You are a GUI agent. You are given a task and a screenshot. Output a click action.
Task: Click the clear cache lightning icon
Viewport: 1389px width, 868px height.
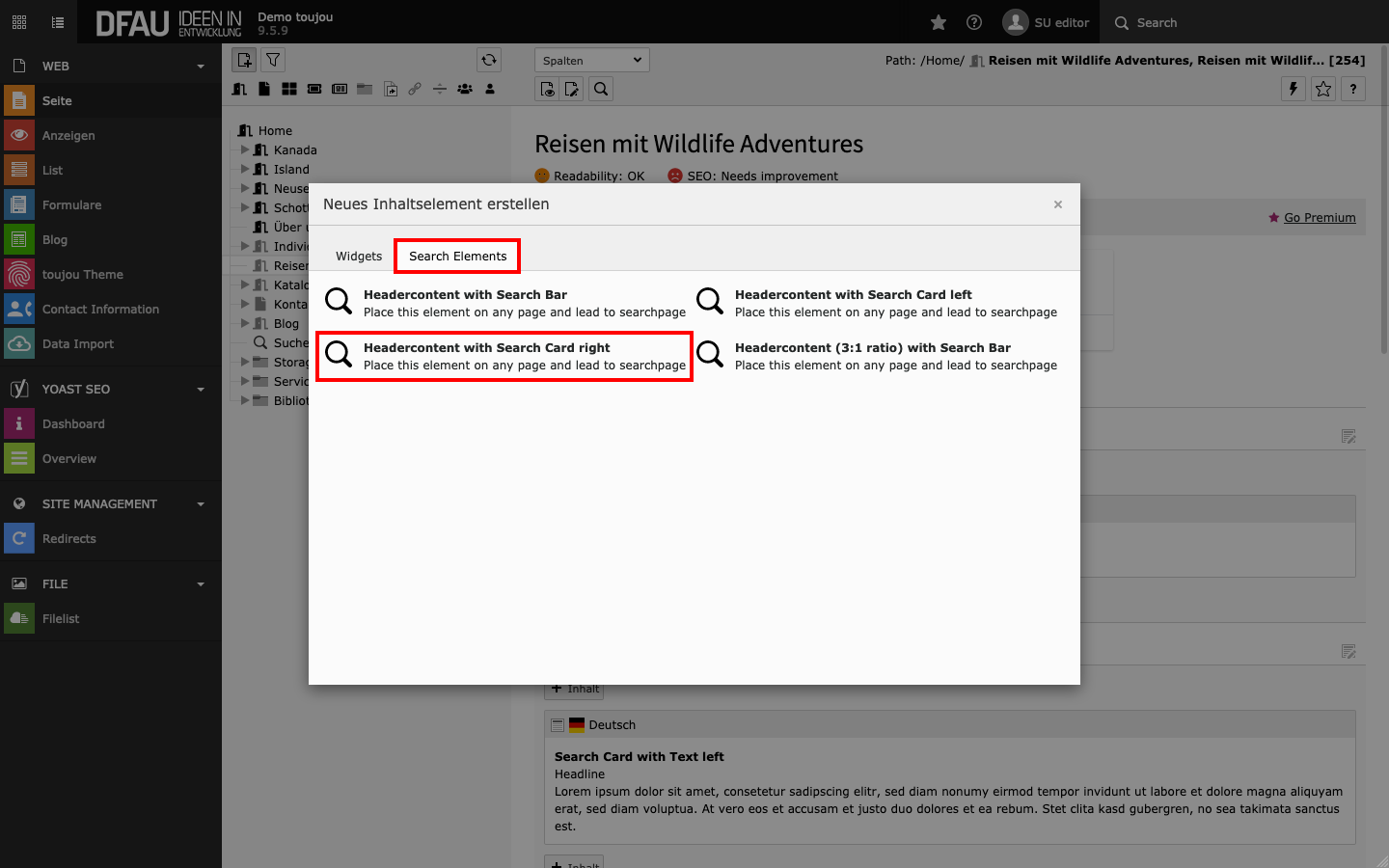click(x=1294, y=89)
